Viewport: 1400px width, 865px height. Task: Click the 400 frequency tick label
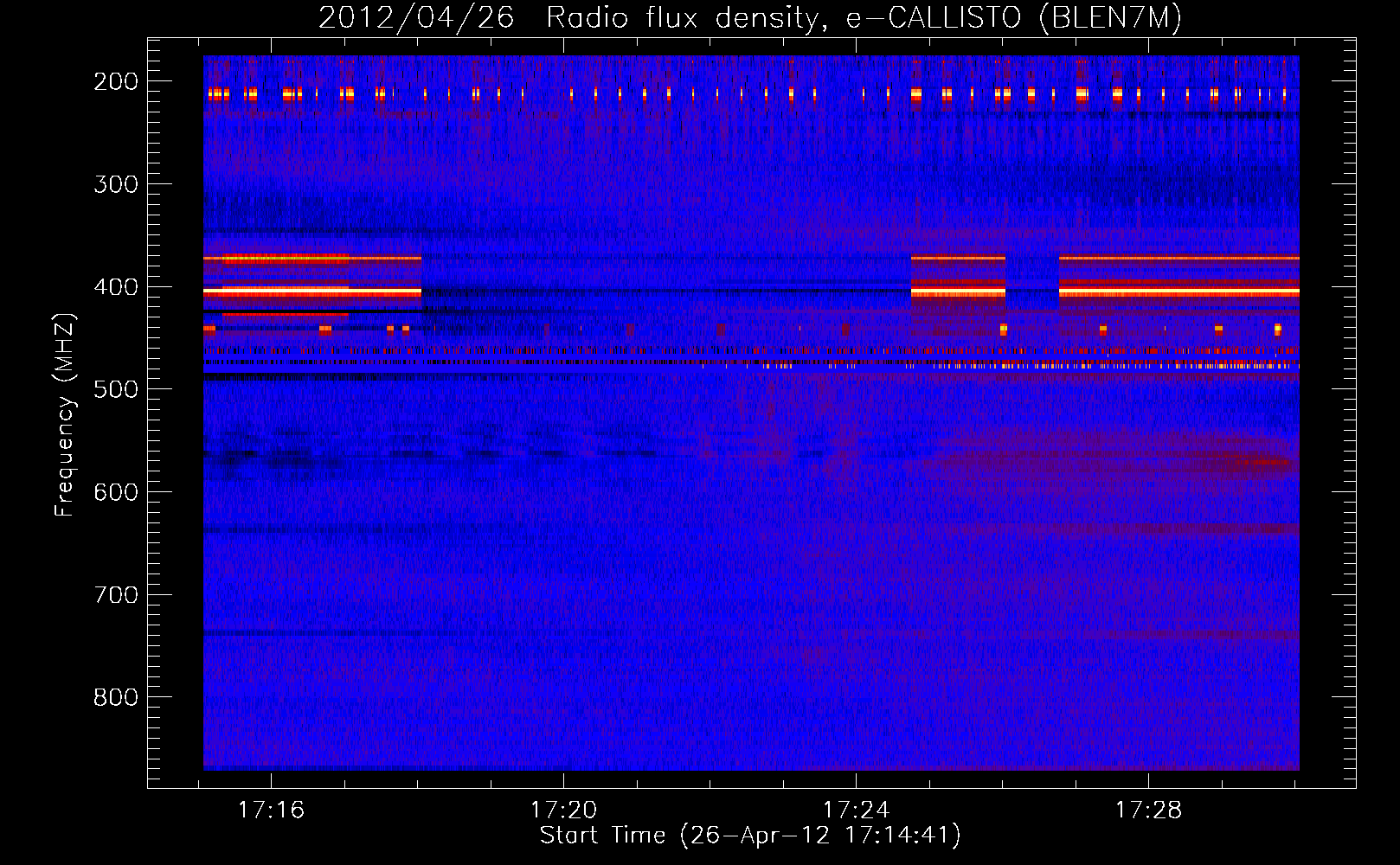tap(115, 287)
